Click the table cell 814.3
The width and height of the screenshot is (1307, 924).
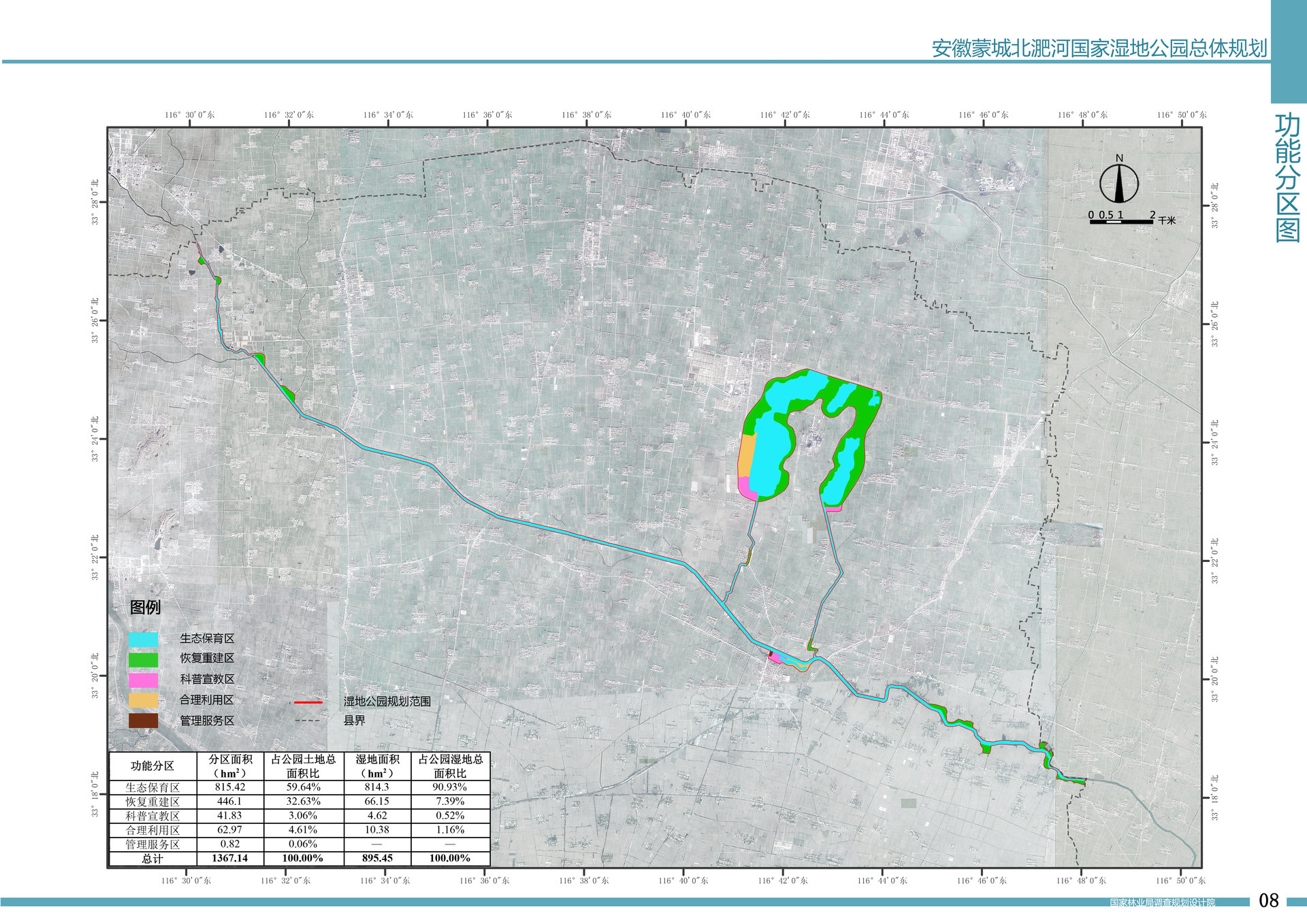pos(376,787)
